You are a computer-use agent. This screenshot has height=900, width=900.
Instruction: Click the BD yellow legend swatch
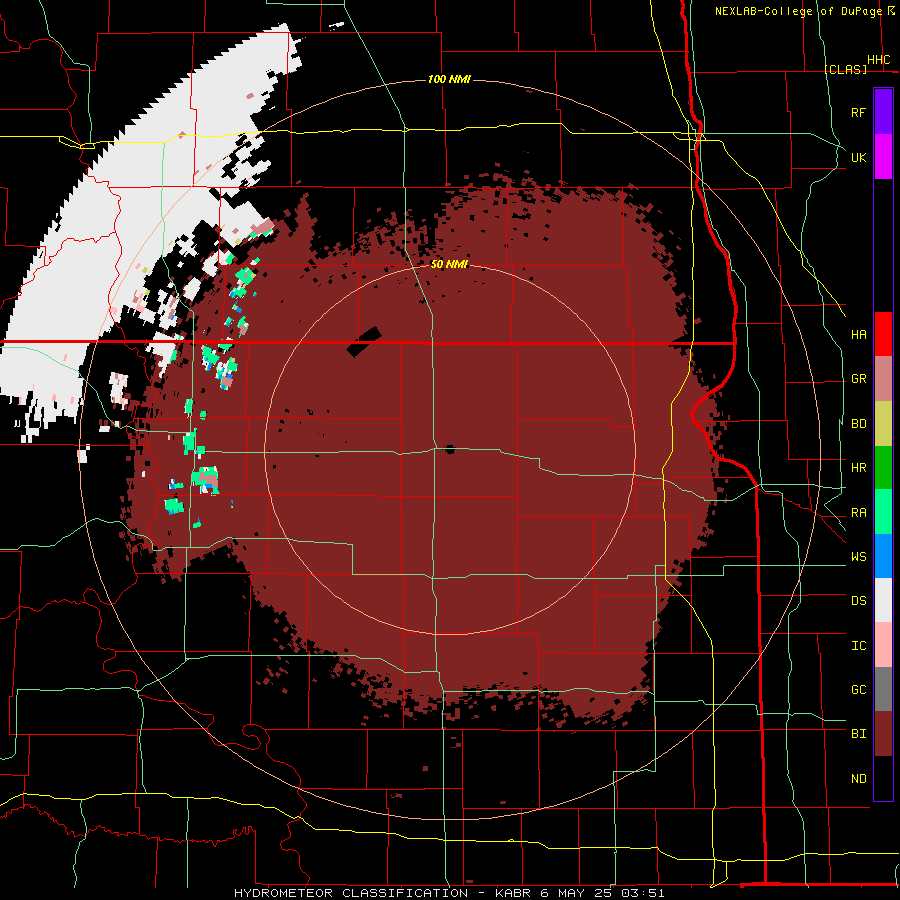pyautogui.click(x=883, y=424)
